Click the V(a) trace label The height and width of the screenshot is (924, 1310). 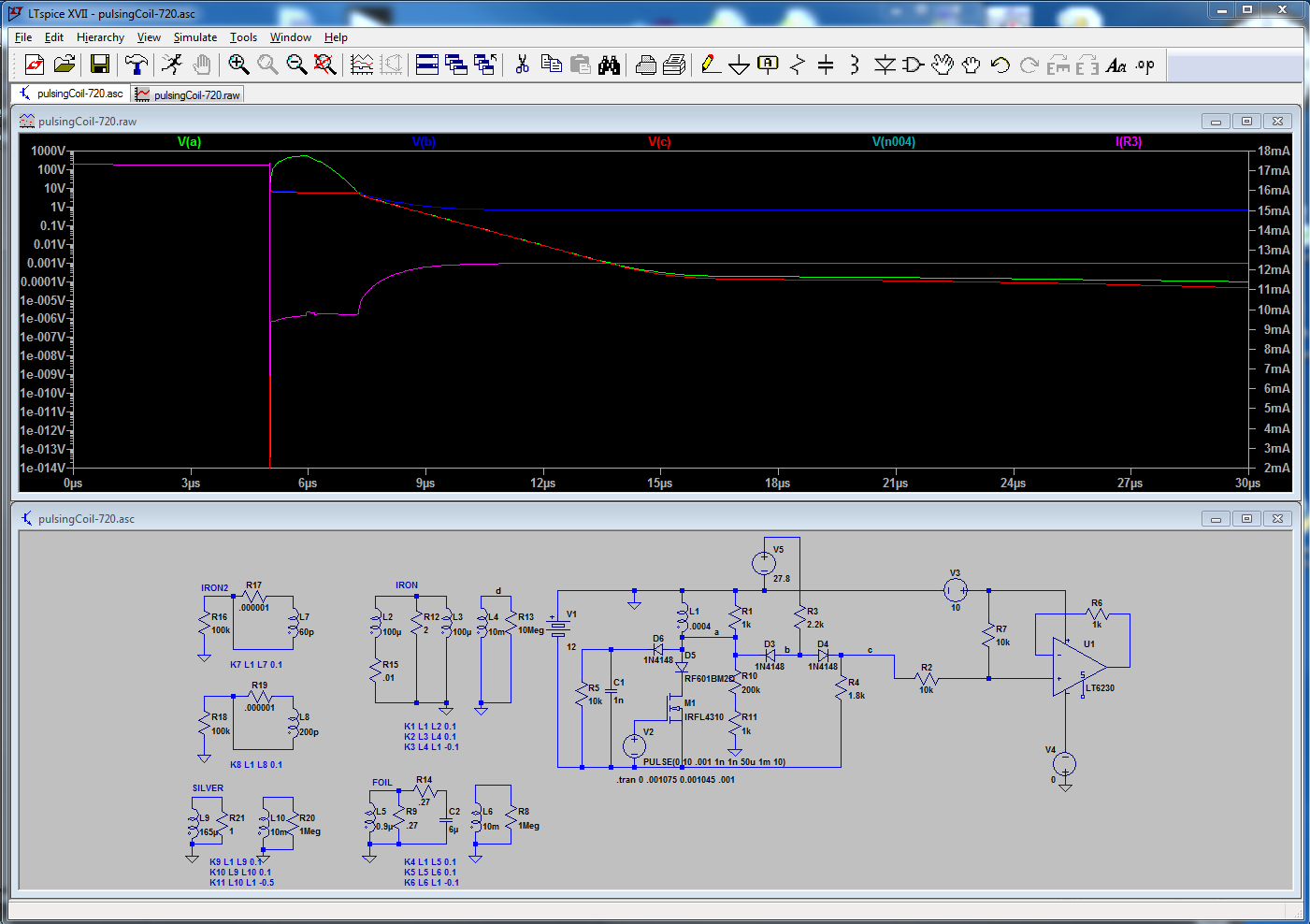click(189, 142)
